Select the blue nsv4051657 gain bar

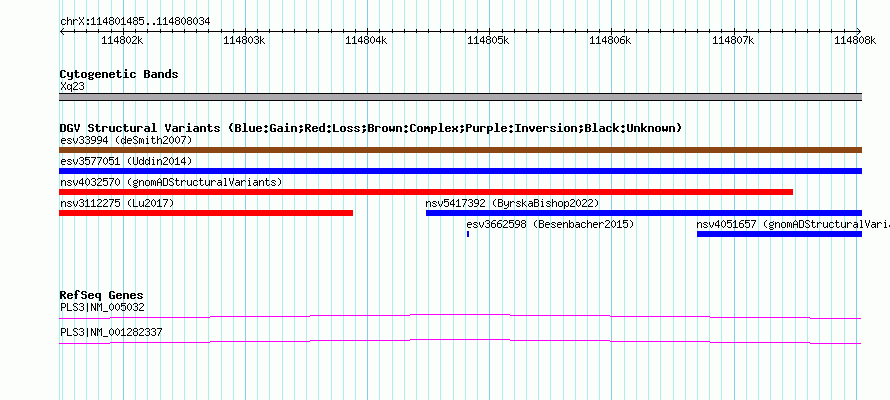[779, 234]
